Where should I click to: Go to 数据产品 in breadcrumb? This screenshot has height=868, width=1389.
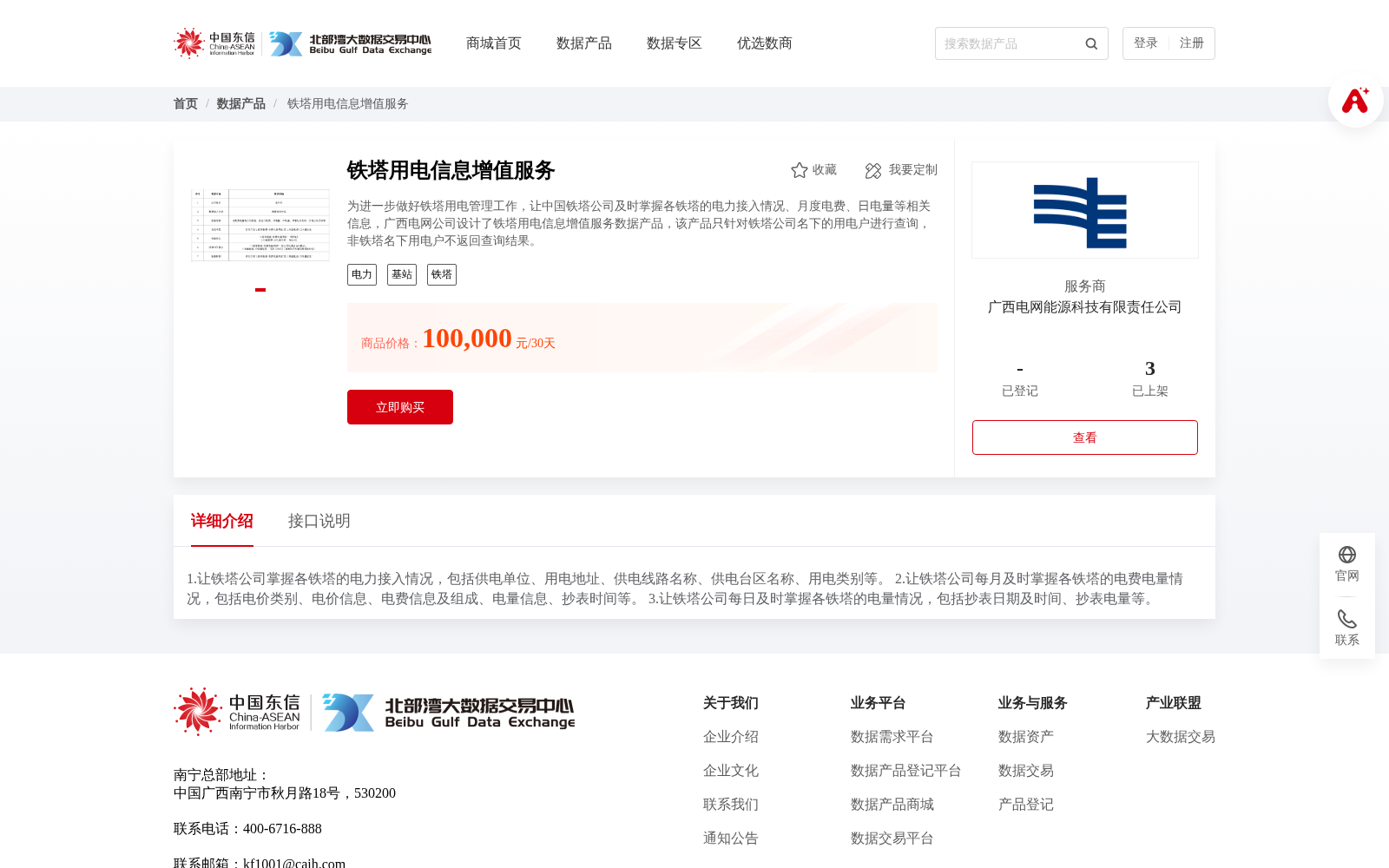click(x=241, y=104)
